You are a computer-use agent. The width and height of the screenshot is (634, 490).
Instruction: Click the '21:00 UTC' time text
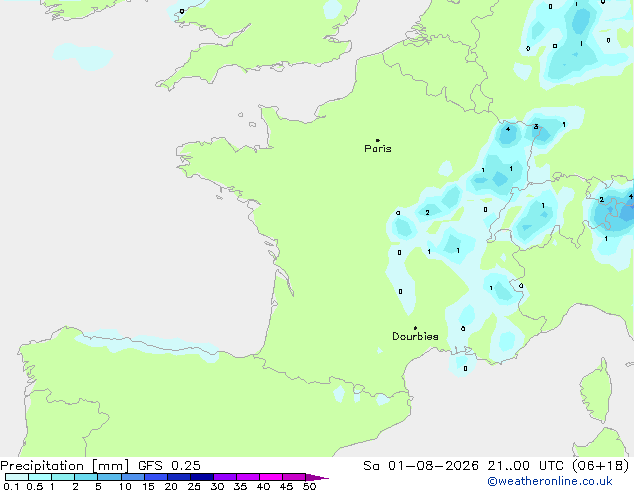click(526, 466)
